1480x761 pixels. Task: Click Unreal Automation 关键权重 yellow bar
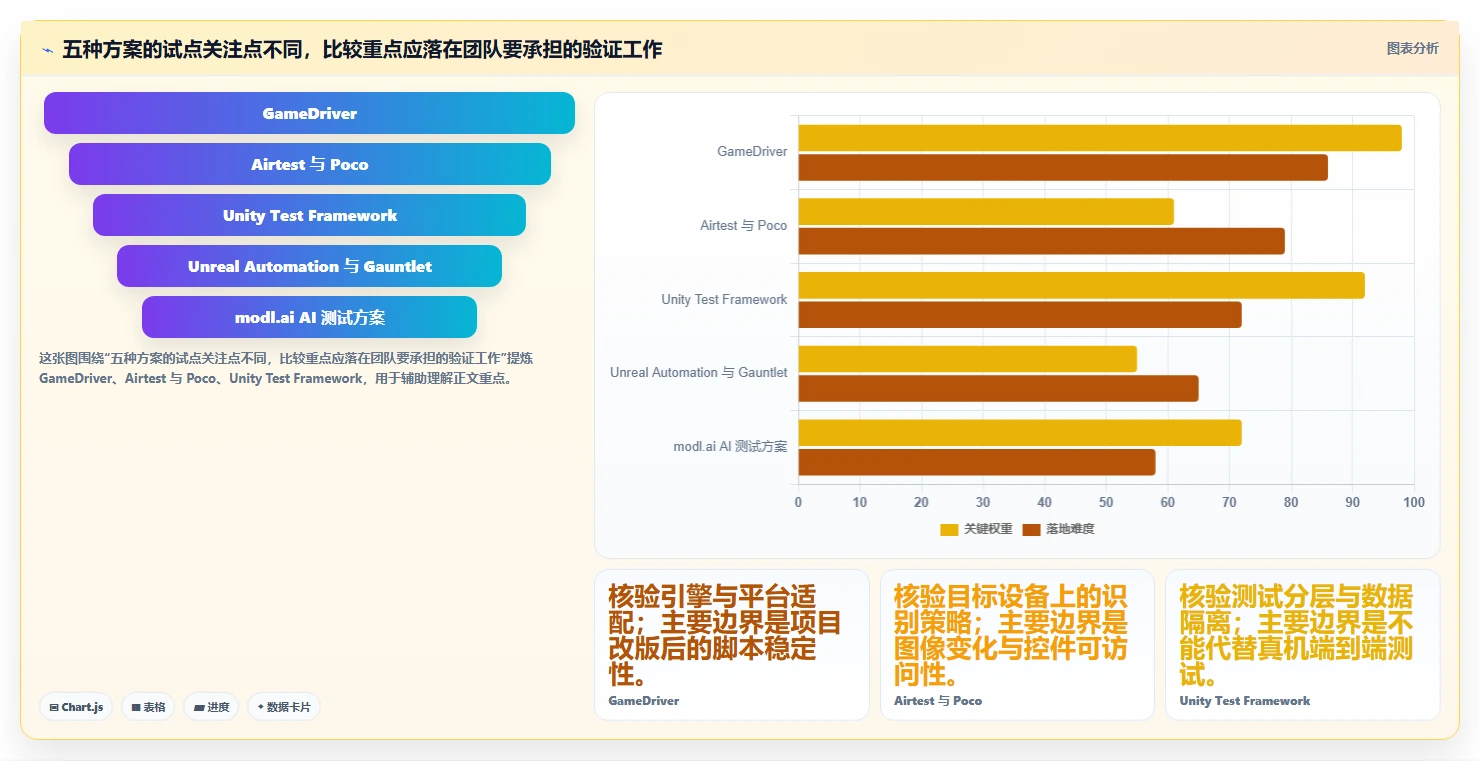[x=967, y=358]
